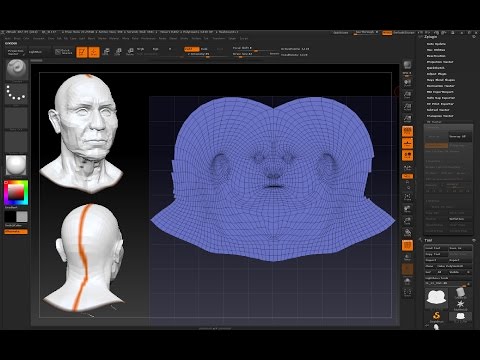Collapse the Zplugin palette header
480x360 pixels.
point(431,37)
